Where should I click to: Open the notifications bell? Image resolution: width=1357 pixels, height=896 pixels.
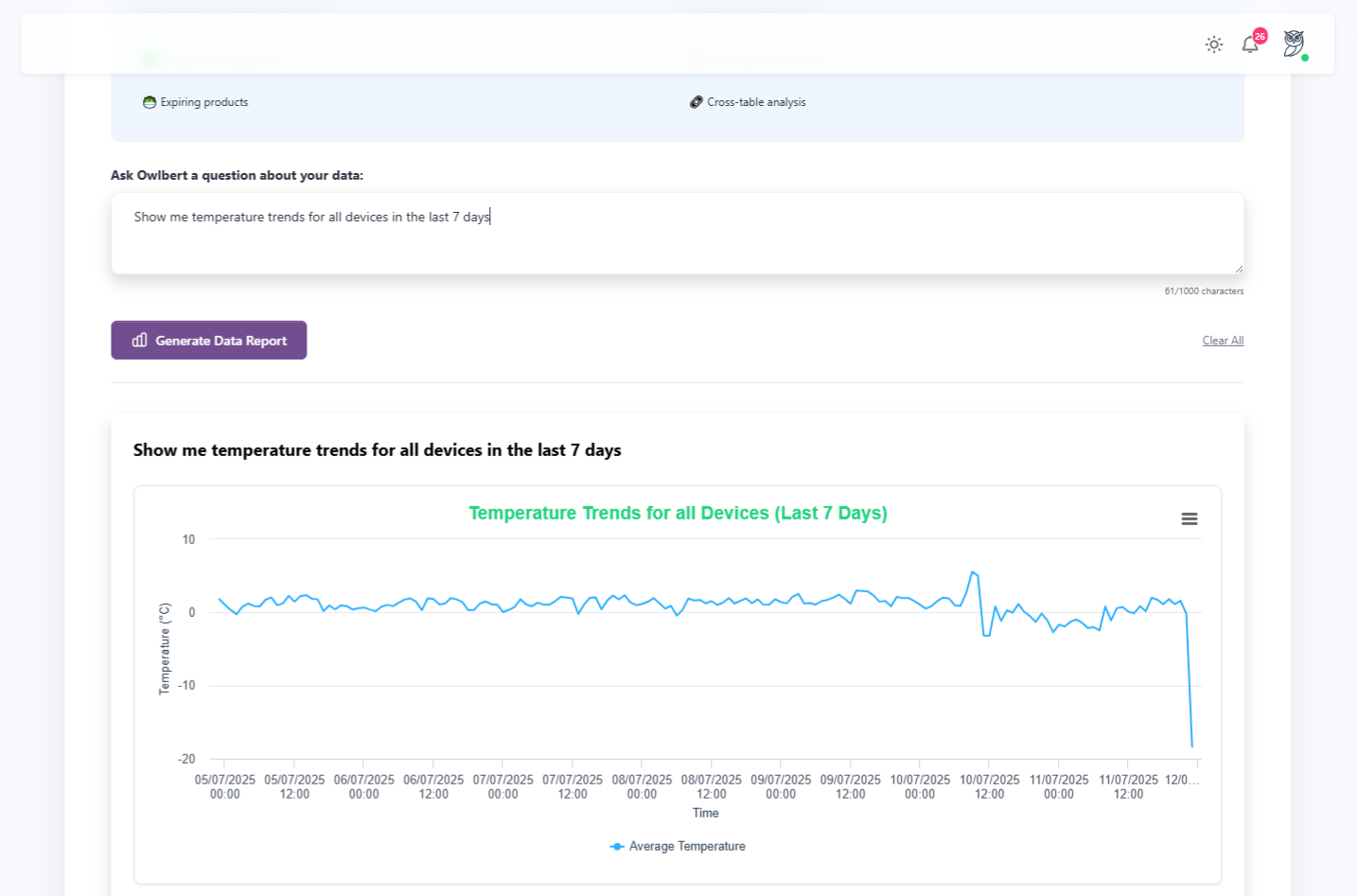[x=1249, y=44]
